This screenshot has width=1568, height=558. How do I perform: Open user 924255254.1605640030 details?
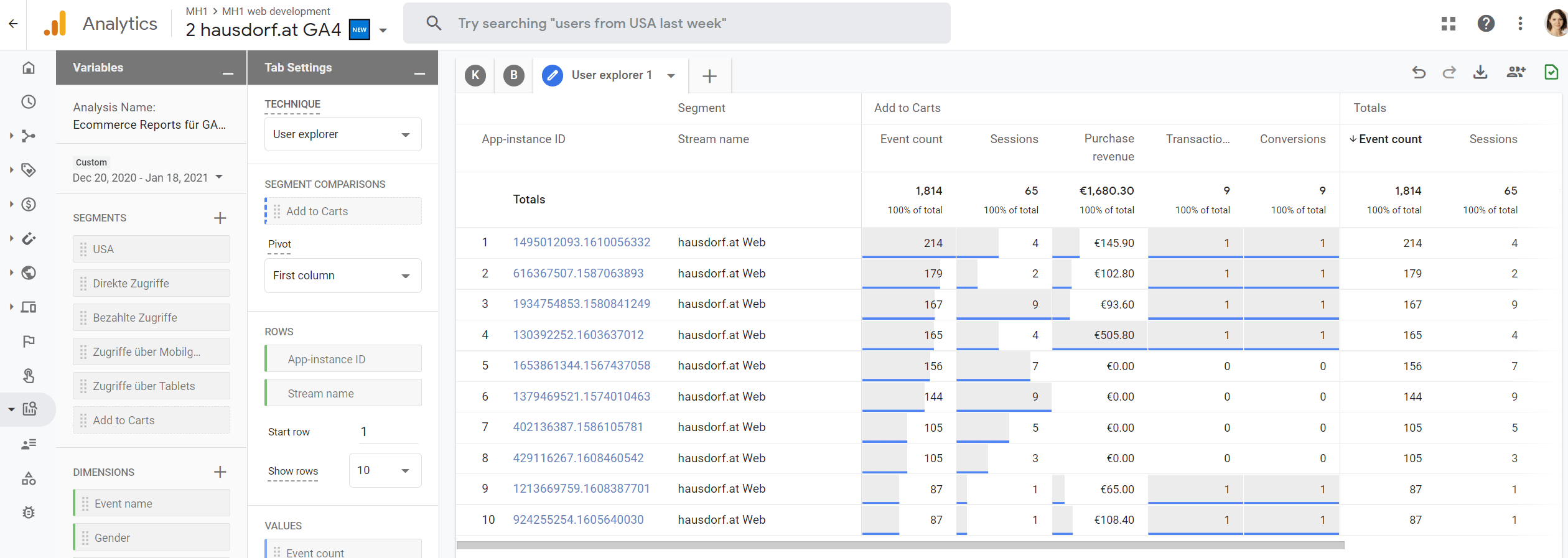[578, 519]
